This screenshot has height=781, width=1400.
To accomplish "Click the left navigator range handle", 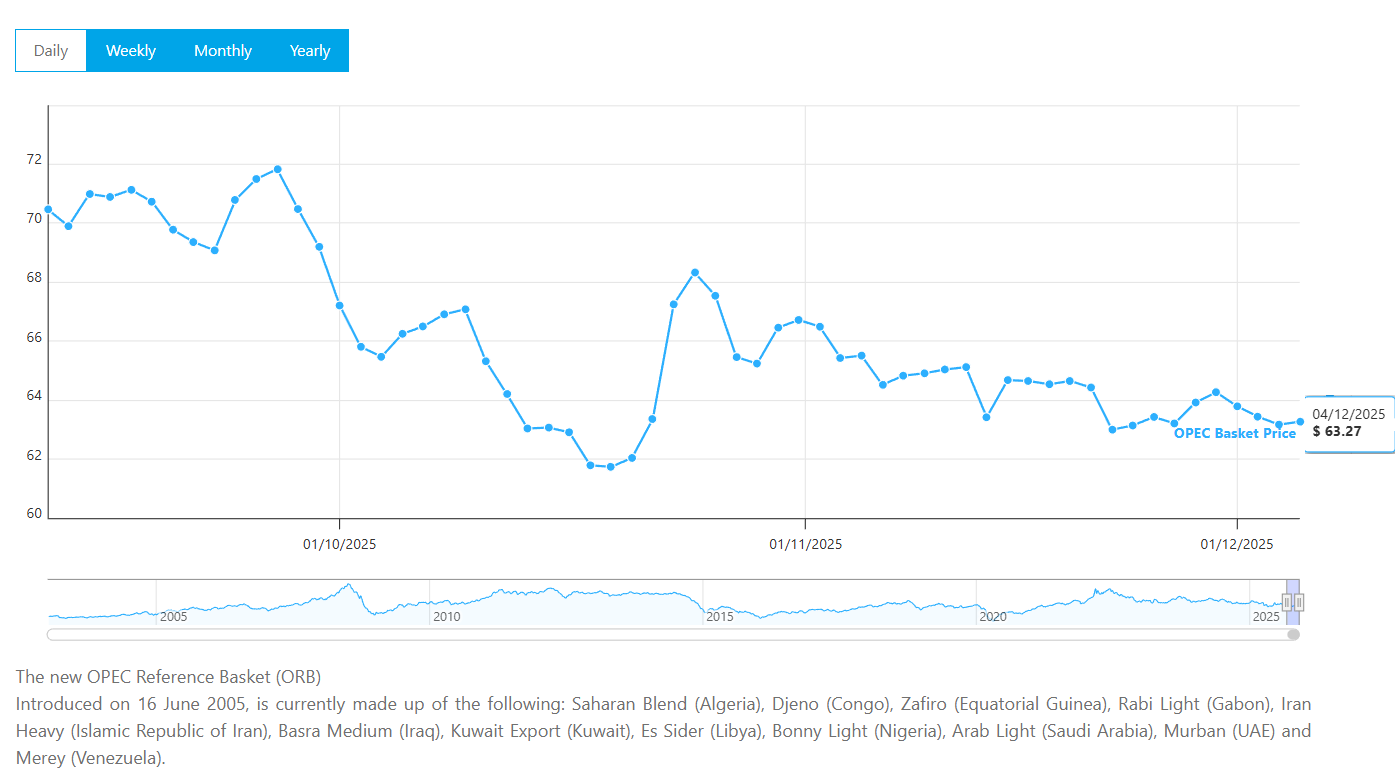I will [1287, 602].
